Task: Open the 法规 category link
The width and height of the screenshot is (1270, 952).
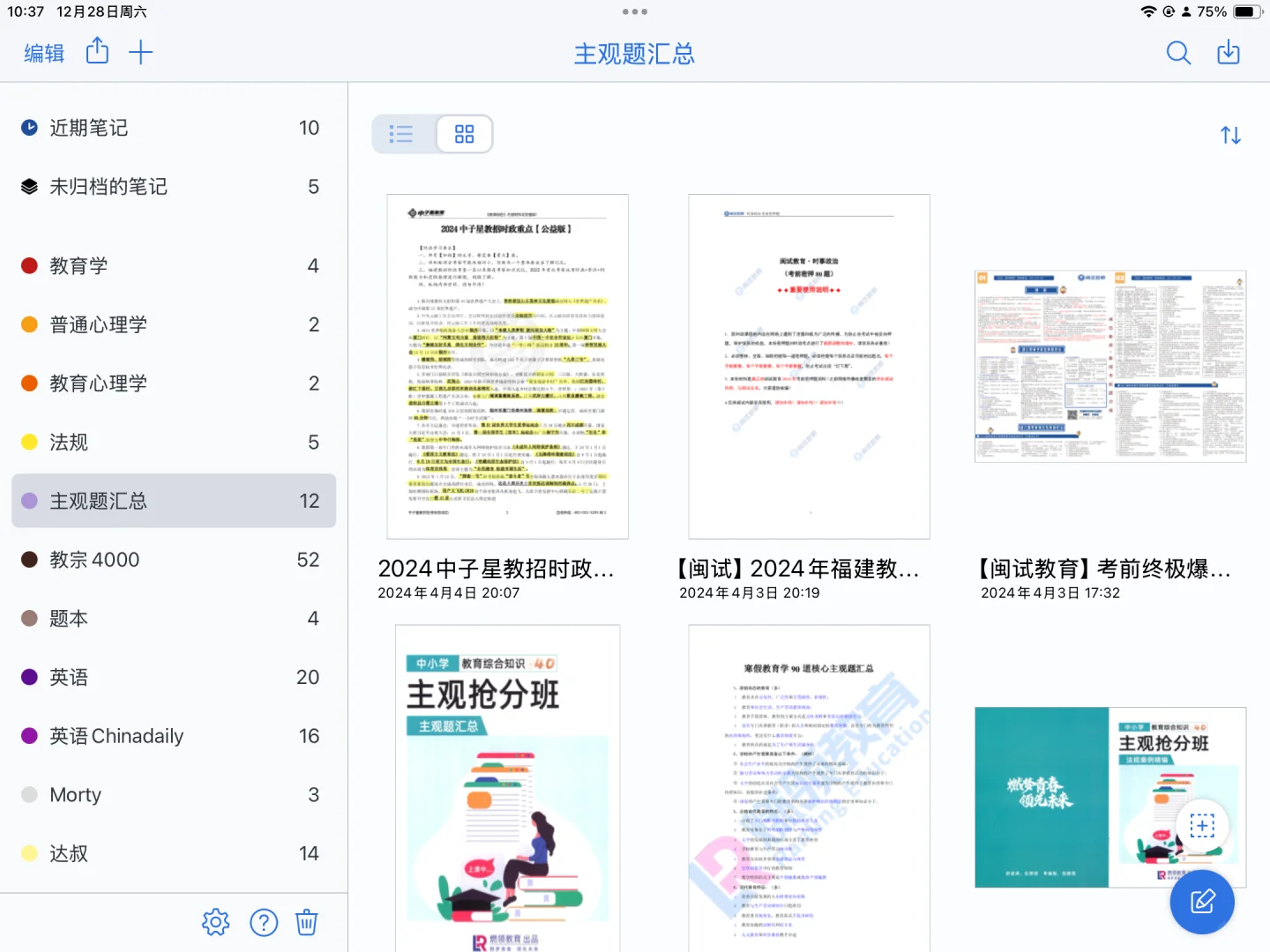Action: (x=68, y=442)
